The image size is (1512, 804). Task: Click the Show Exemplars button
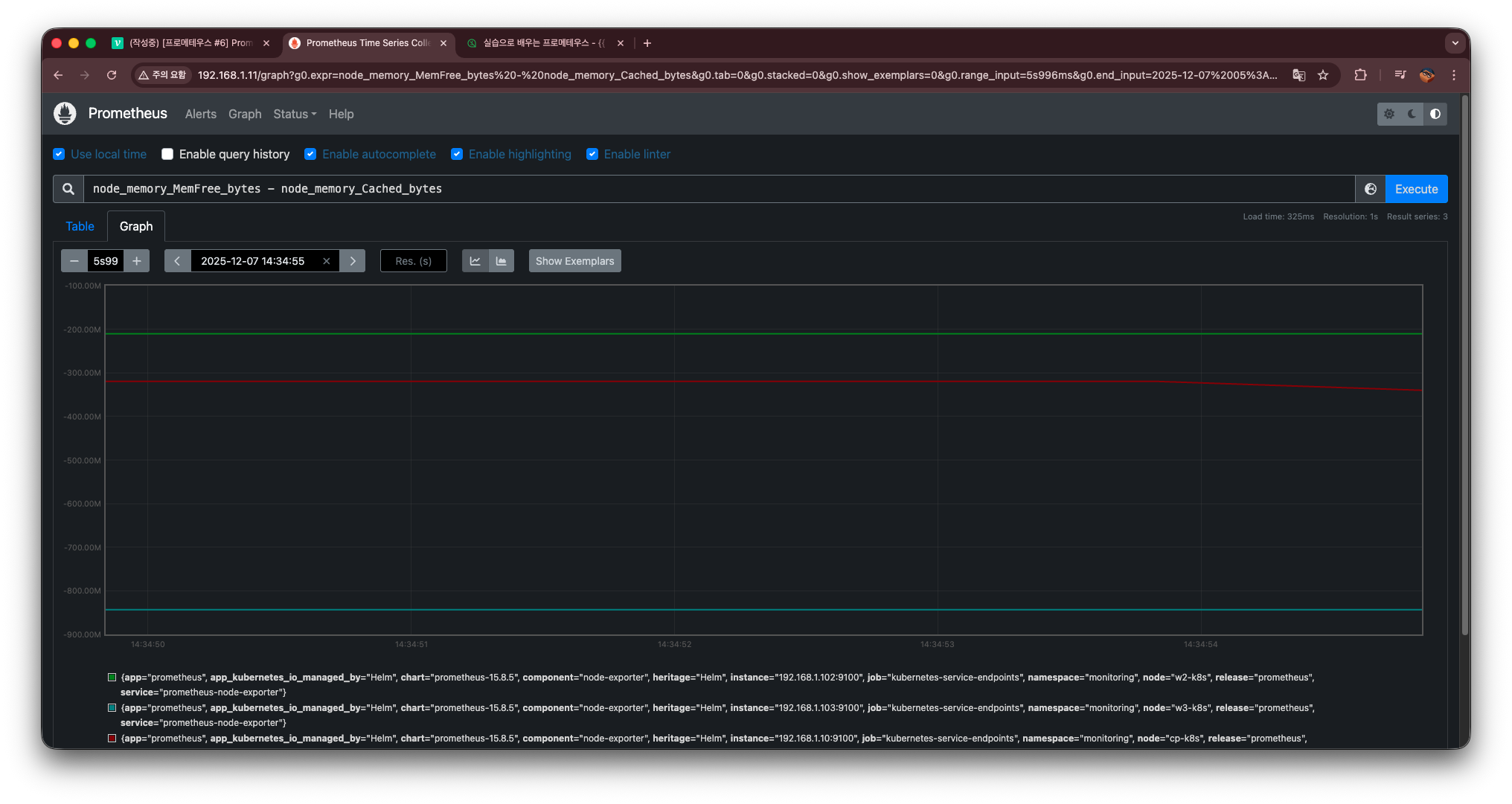pos(574,261)
